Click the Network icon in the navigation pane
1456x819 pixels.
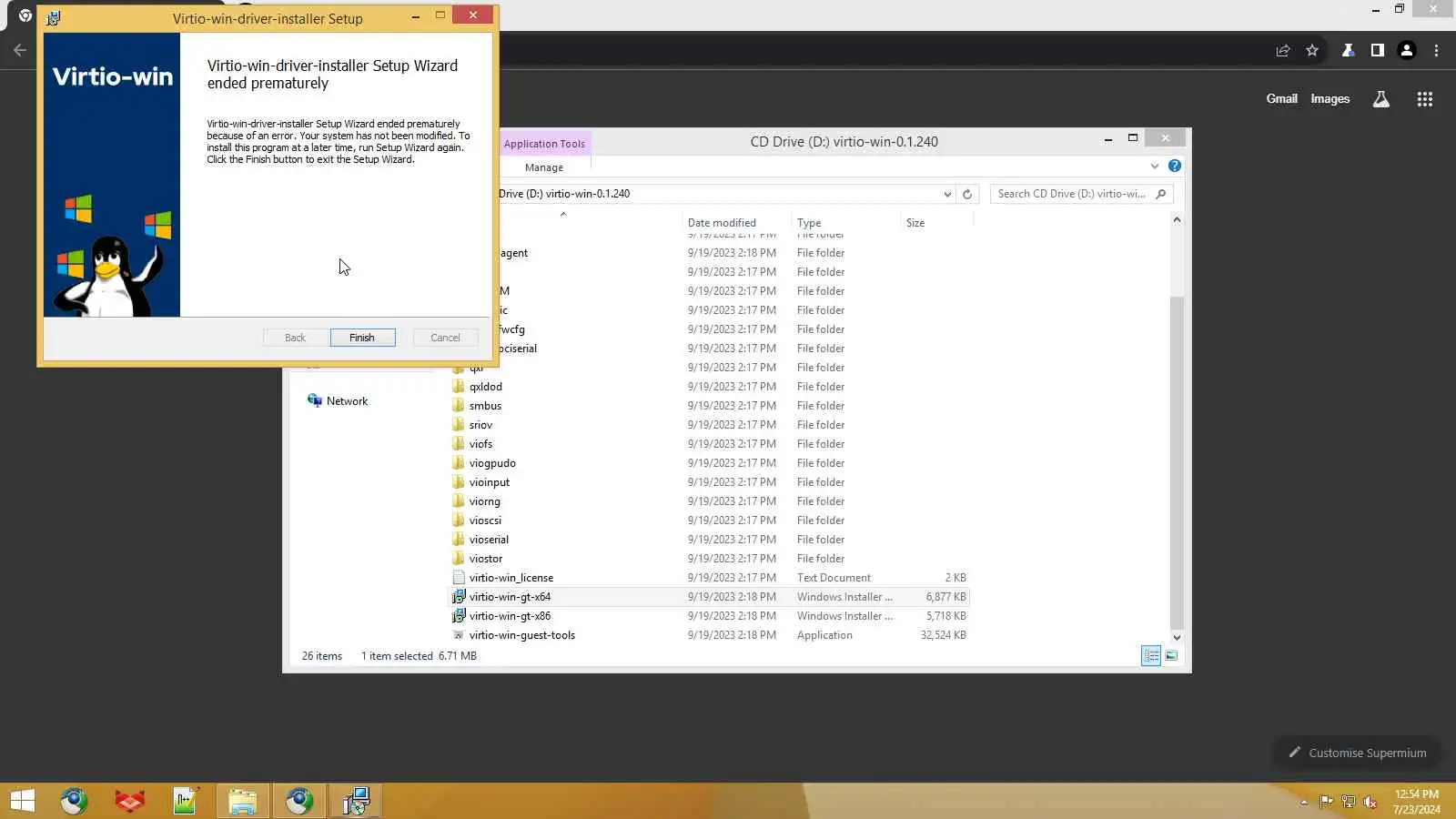[315, 400]
